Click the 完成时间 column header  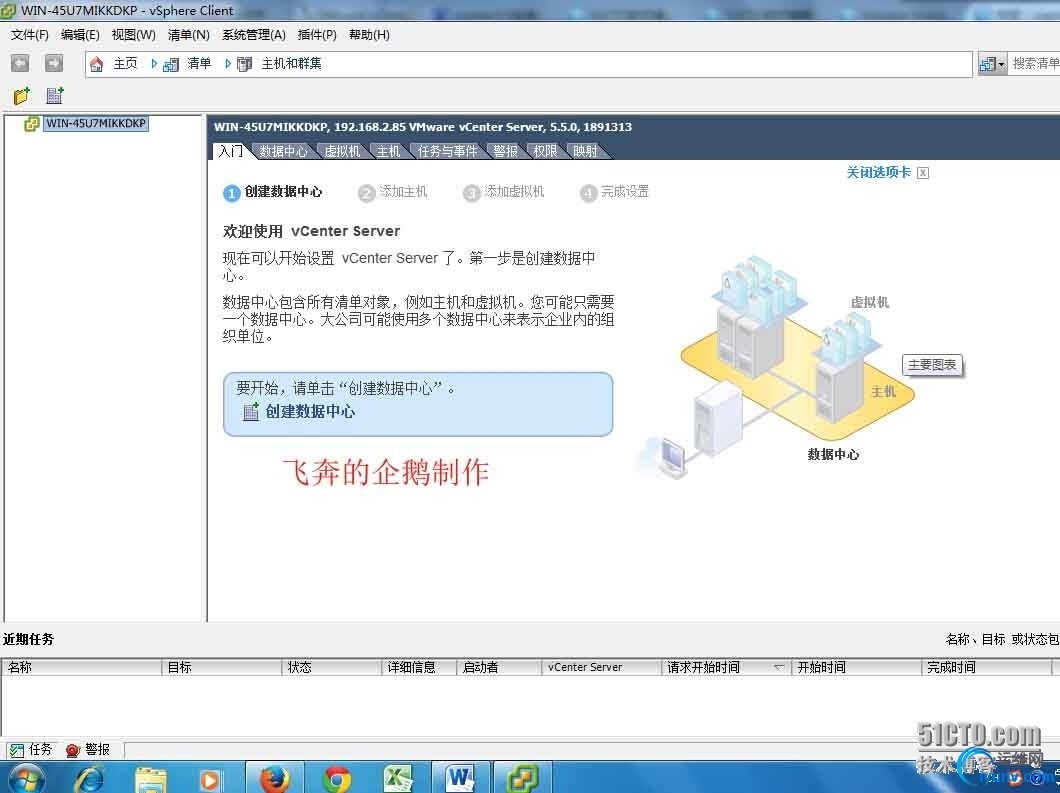986,667
